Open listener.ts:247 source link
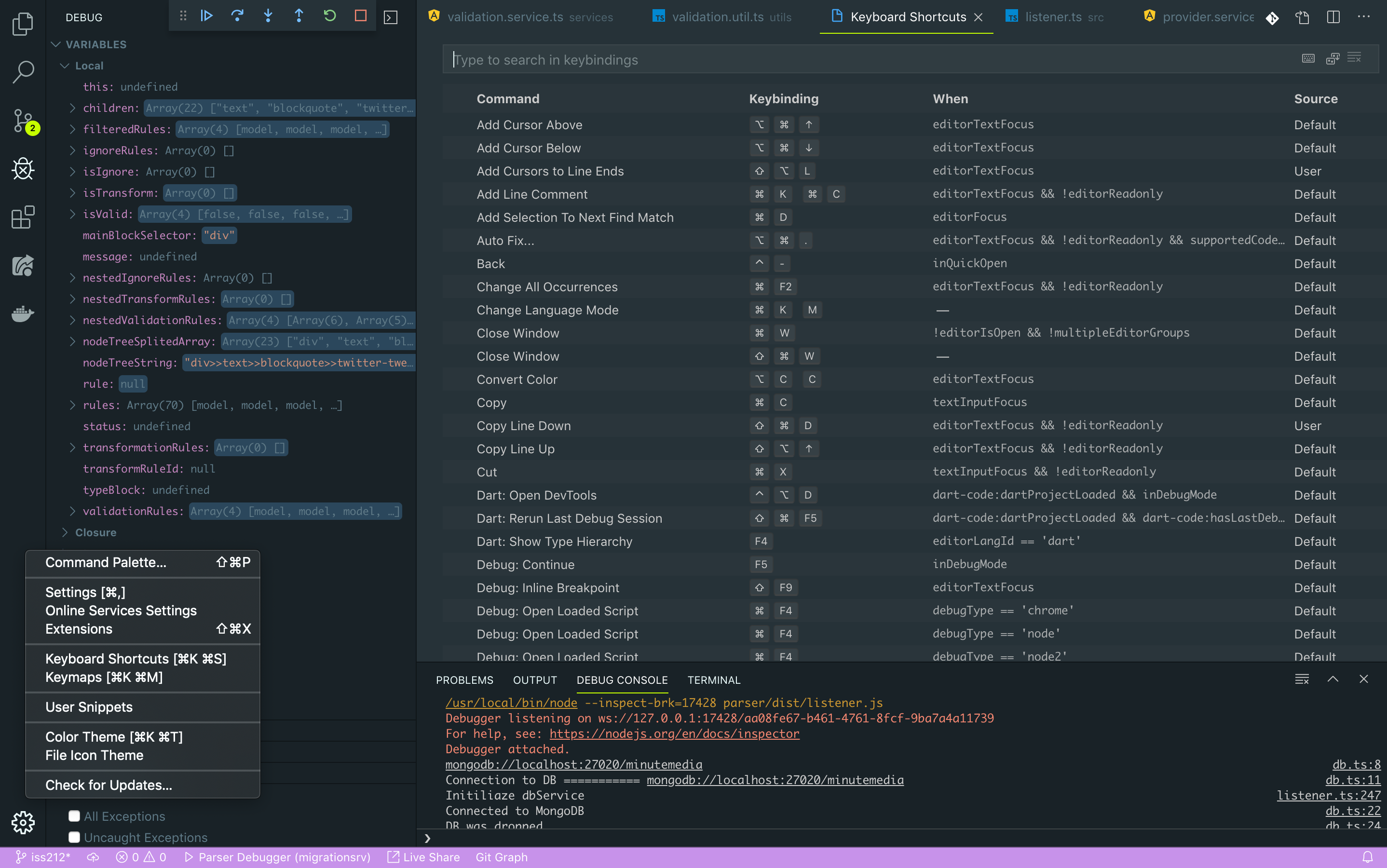Image resolution: width=1387 pixels, height=868 pixels. (x=1329, y=795)
